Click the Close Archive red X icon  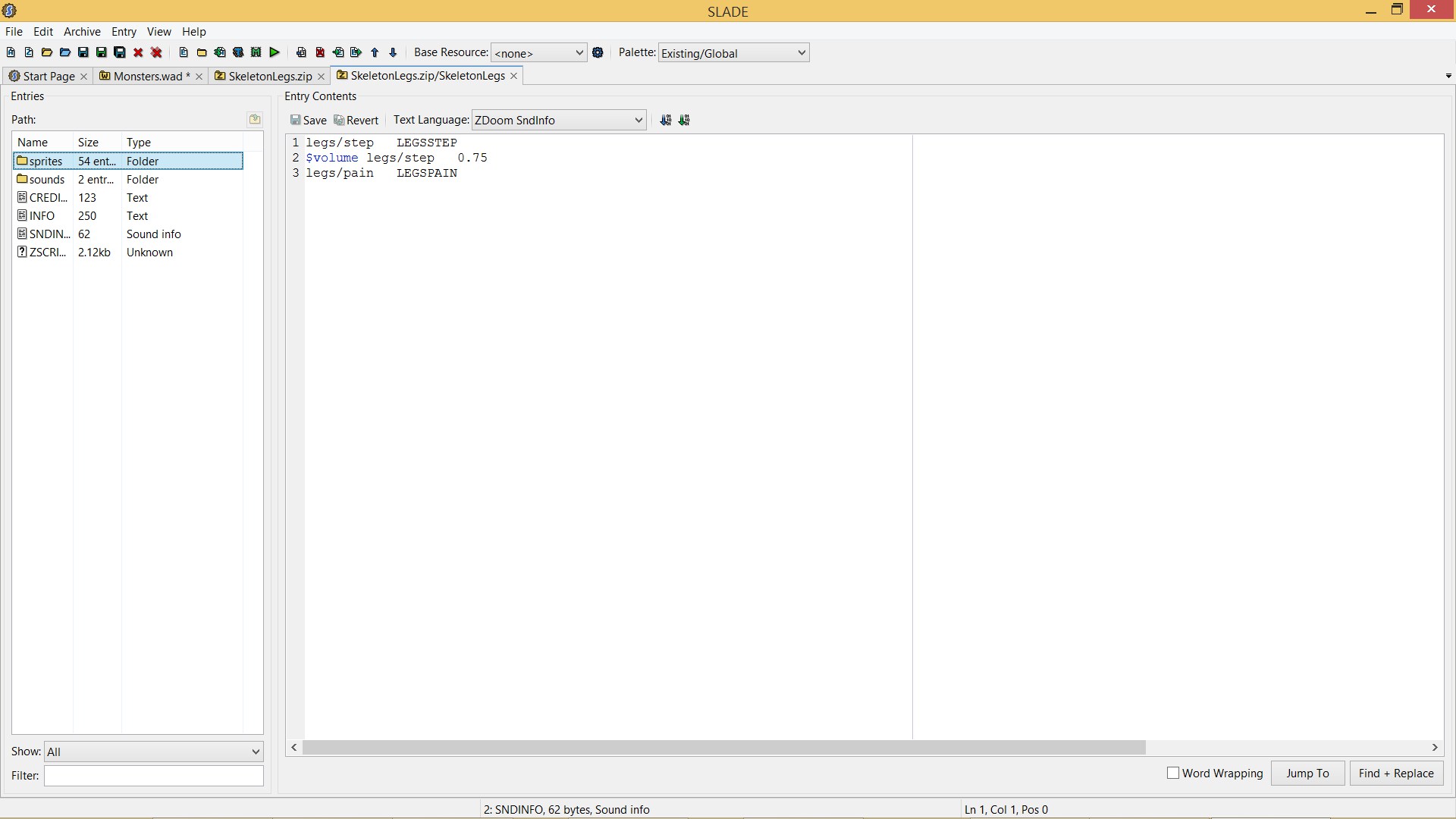pyautogui.click(x=138, y=52)
